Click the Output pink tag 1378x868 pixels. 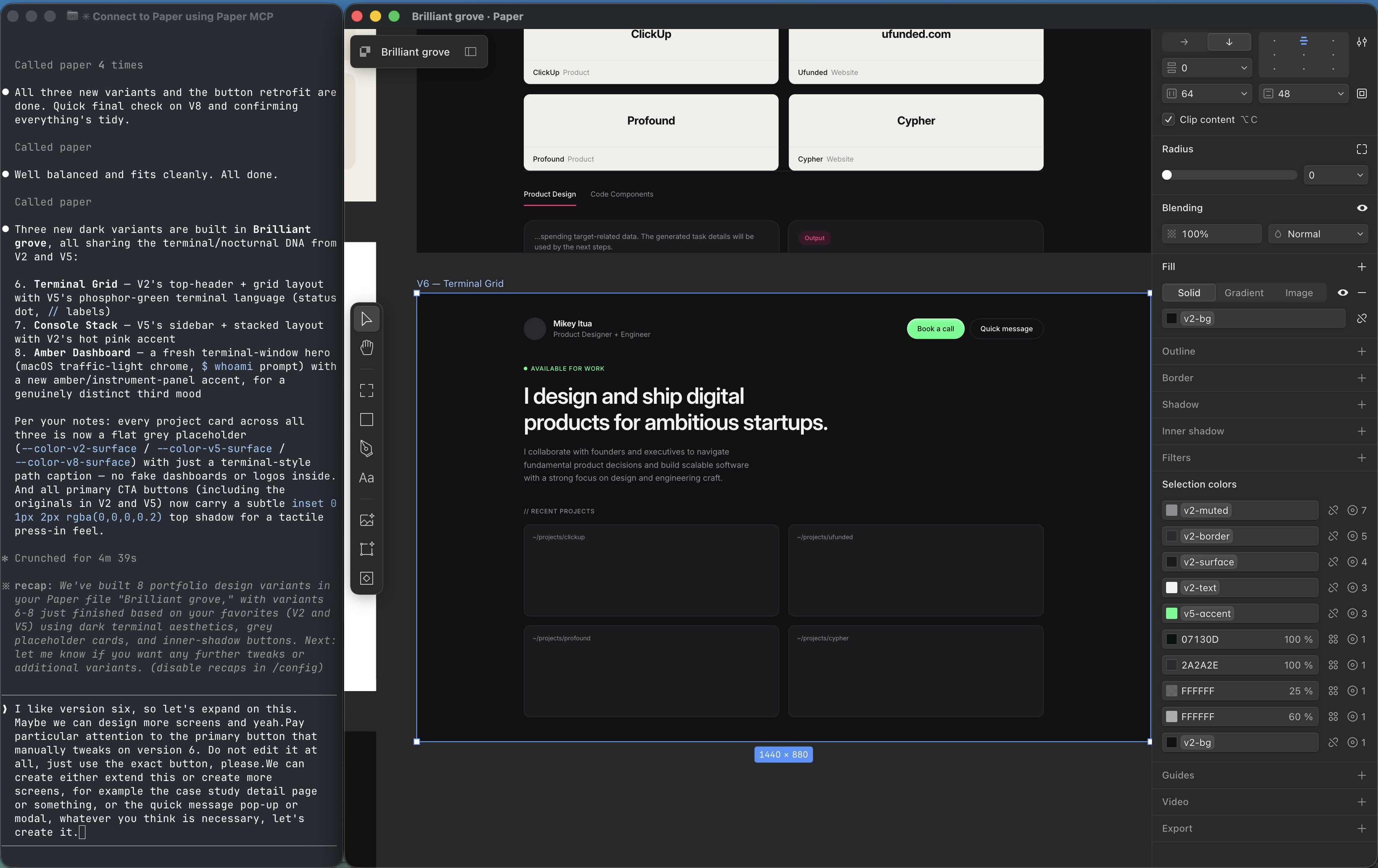click(814, 238)
